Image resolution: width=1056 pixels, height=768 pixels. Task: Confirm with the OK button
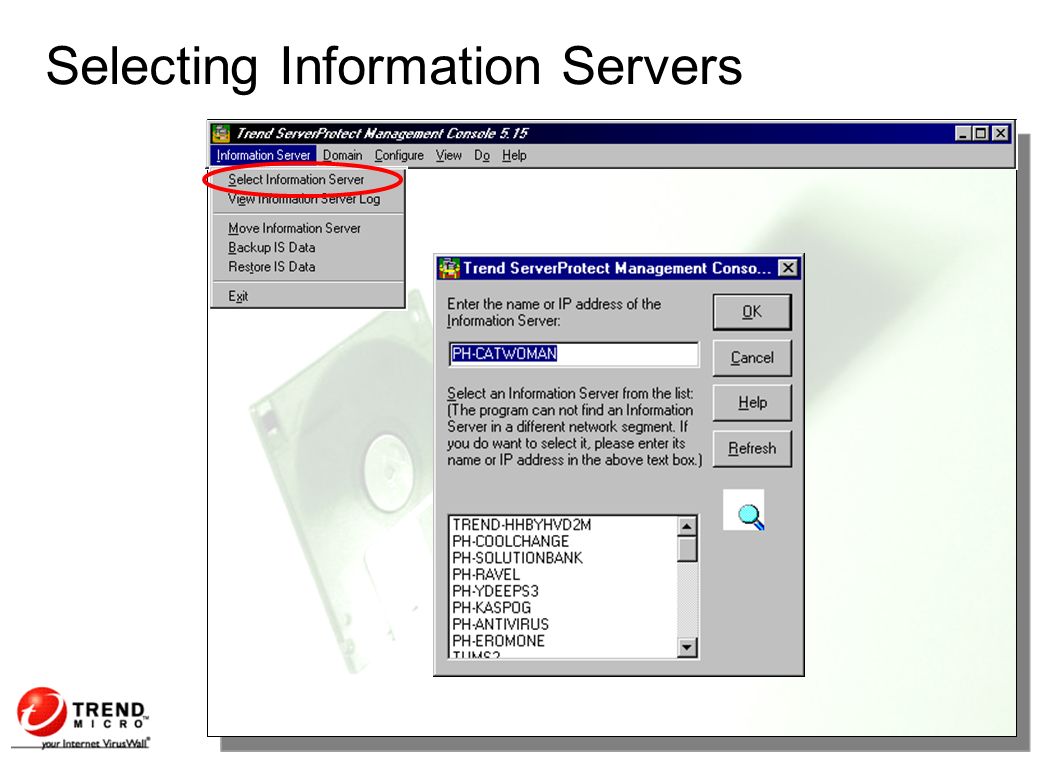coord(752,312)
